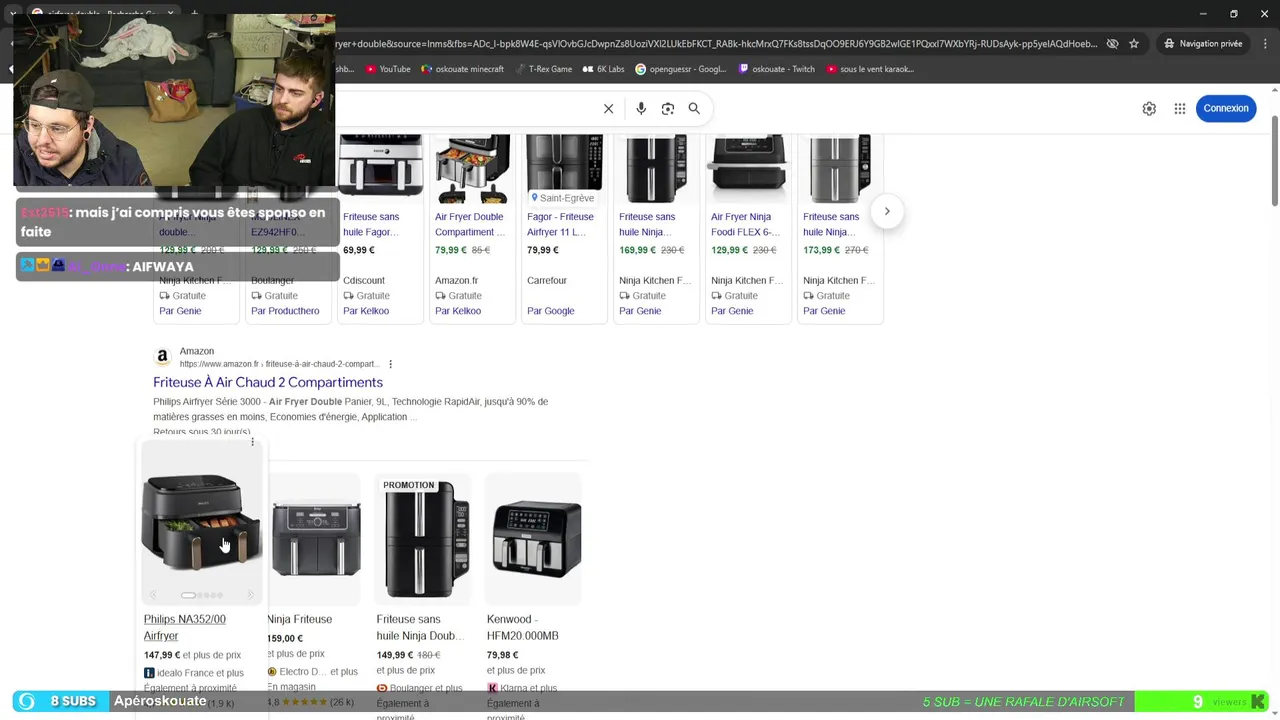Image resolution: width=1280 pixels, height=720 pixels.
Task: Open the oskouate - Twitch bookmark
Action: click(x=777, y=69)
